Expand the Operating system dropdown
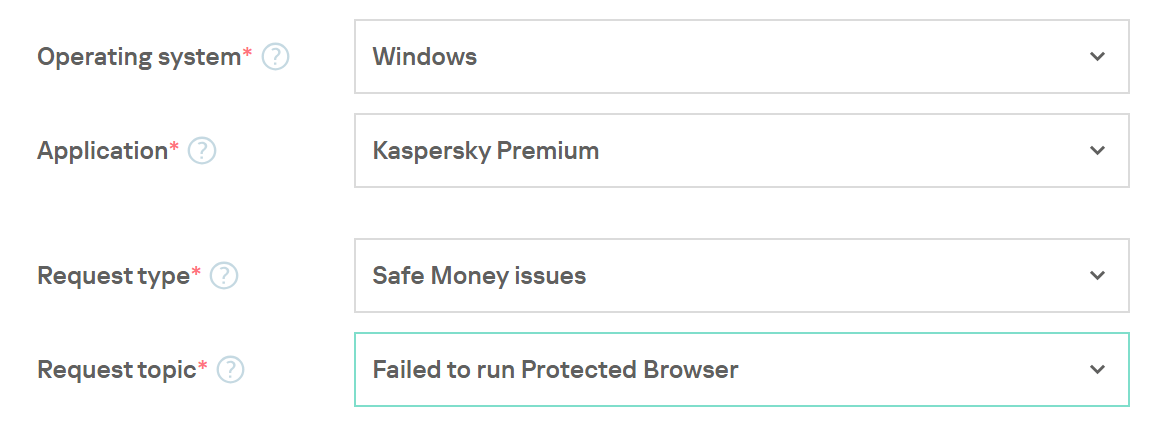This screenshot has height=424, width=1150. (x=741, y=57)
